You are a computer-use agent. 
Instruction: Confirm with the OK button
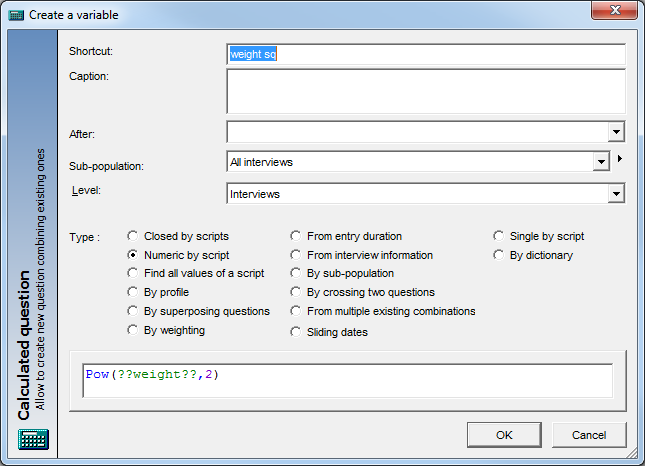(504, 435)
